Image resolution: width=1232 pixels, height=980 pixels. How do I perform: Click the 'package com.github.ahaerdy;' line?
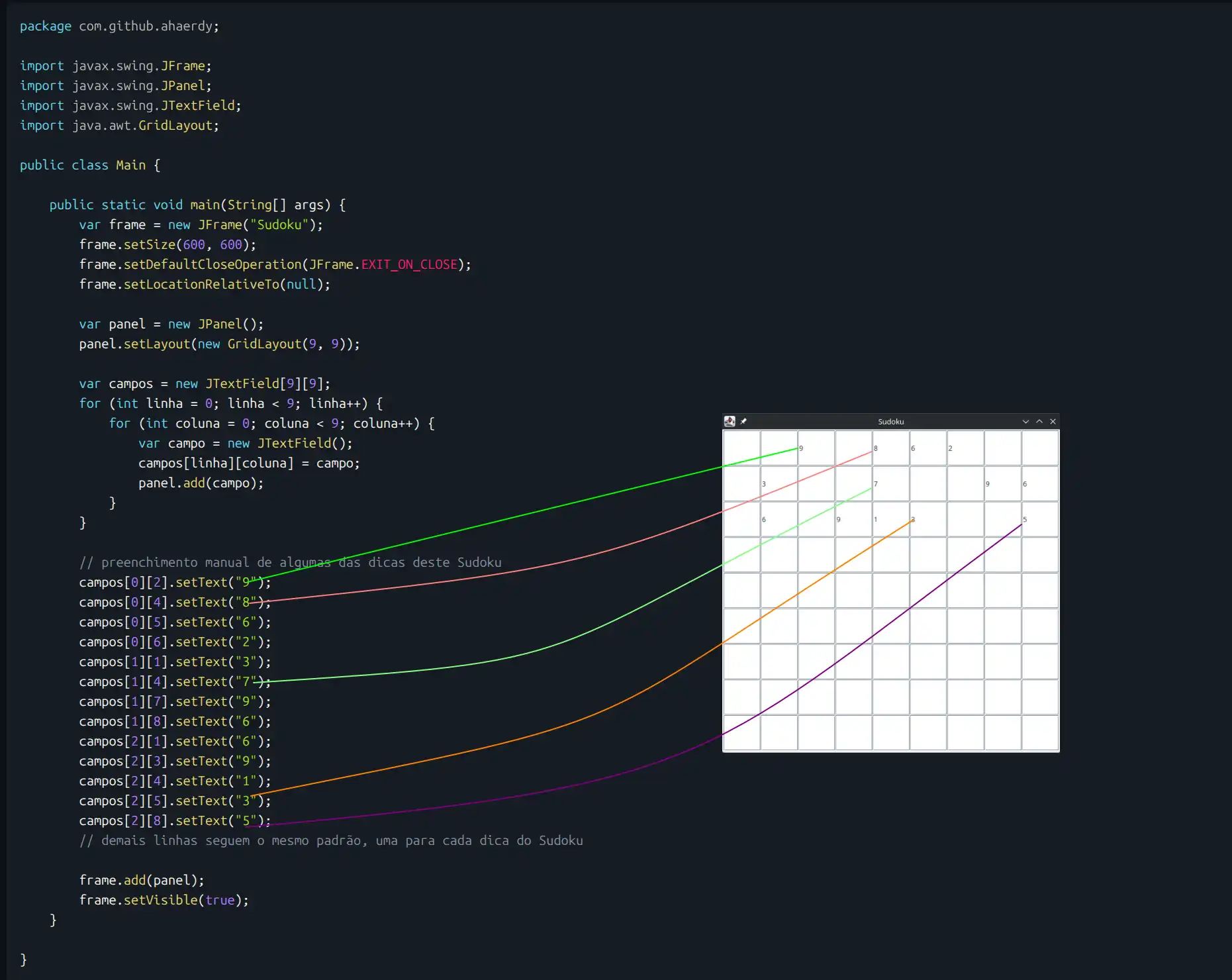(x=119, y=26)
